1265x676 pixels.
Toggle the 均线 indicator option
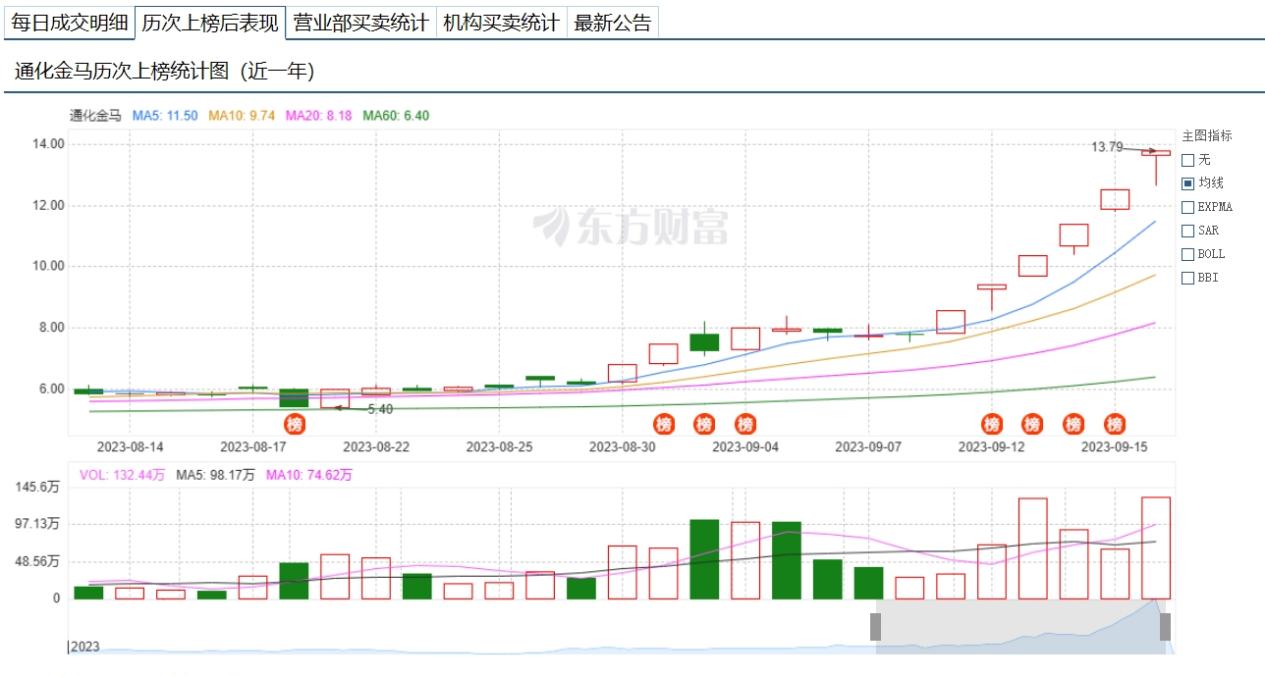click(x=1188, y=183)
